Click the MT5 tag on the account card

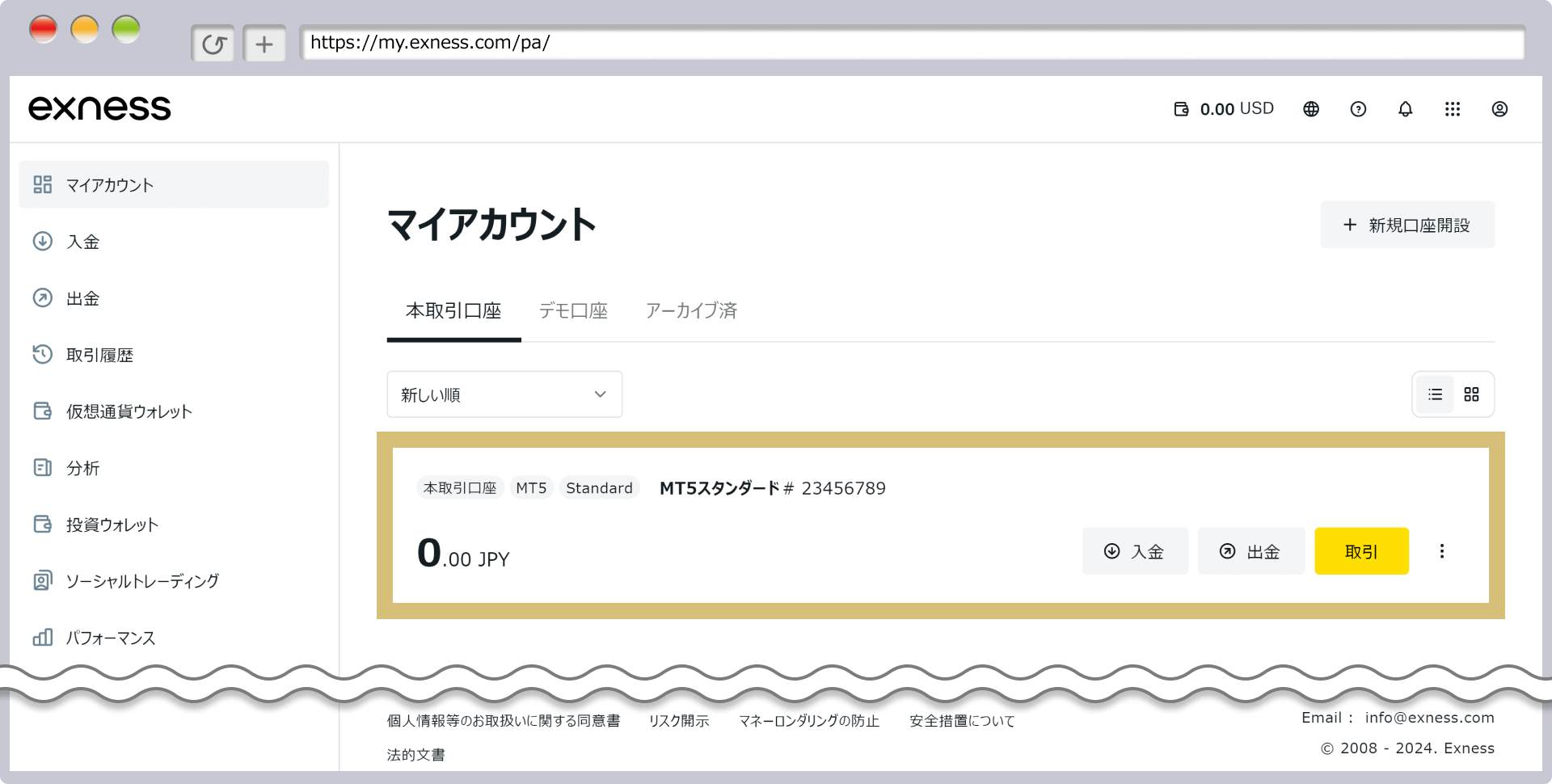[x=531, y=488]
